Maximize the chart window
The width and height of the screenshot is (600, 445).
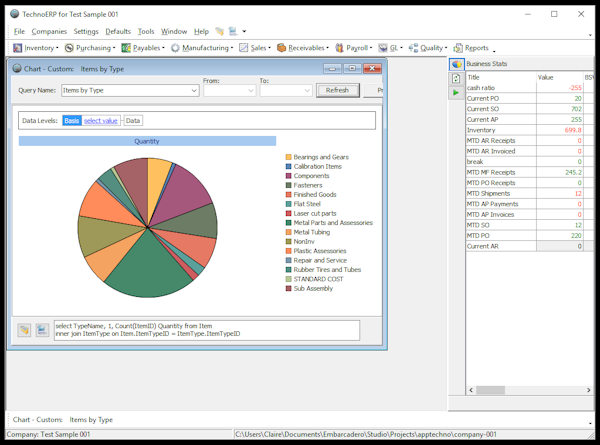pyautogui.click(x=352, y=68)
